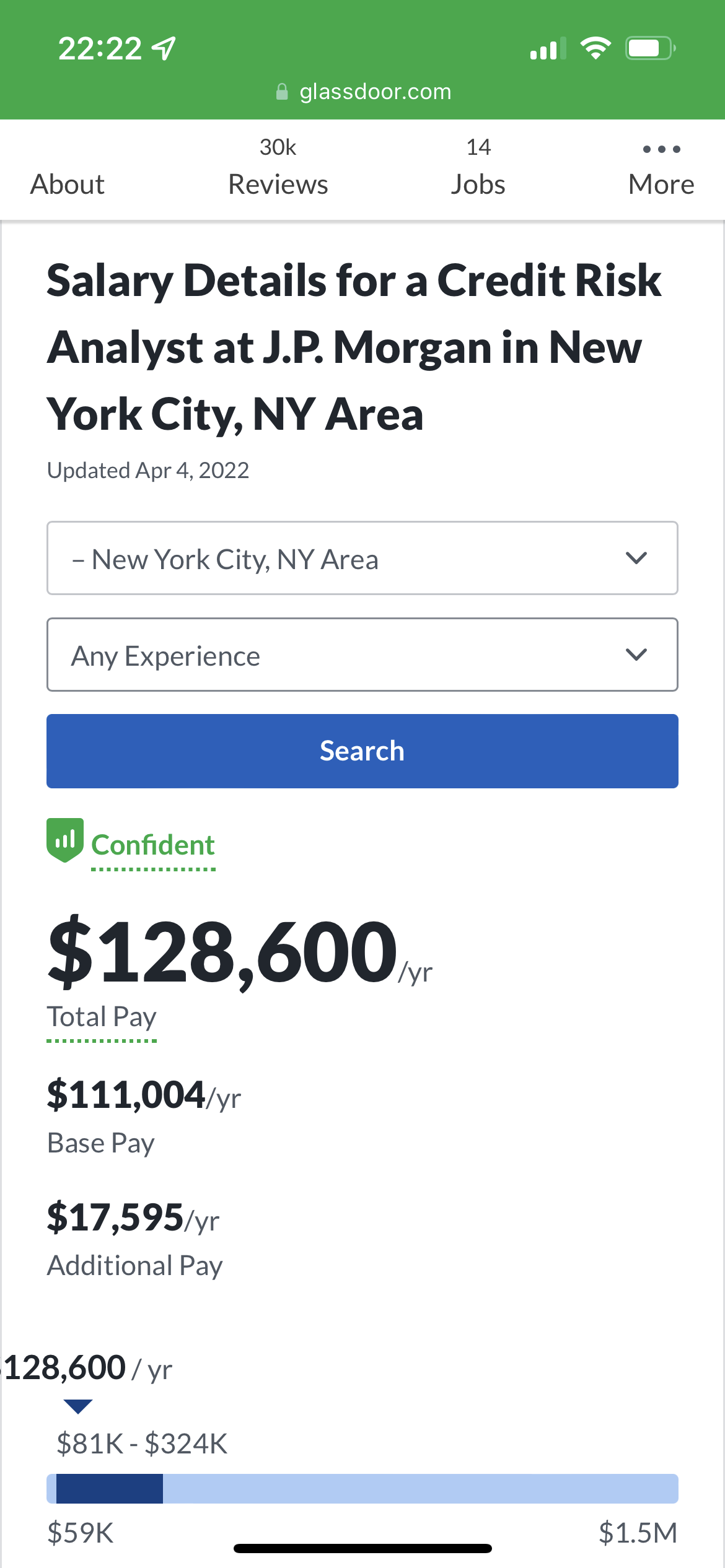Viewport: 725px width, 1568px height.
Task: Expand location list via chevron arrow
Action: (636, 559)
